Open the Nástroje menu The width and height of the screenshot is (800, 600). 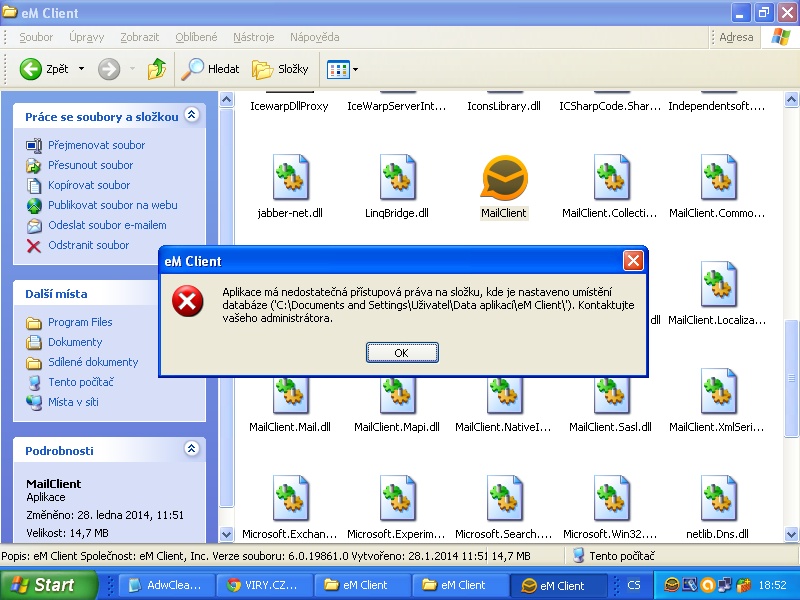pyautogui.click(x=253, y=37)
